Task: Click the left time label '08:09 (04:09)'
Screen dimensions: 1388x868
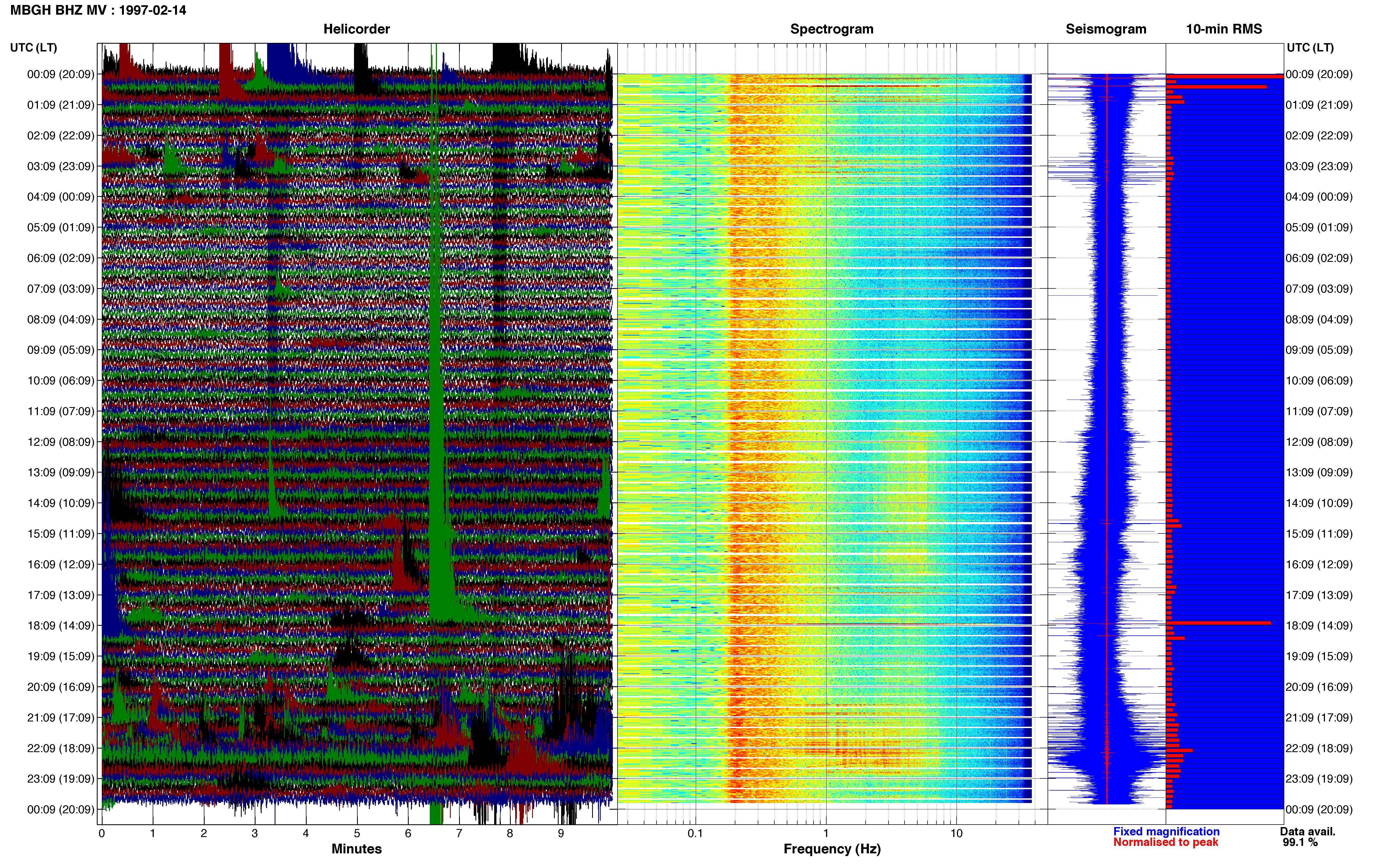Action: coord(60,319)
